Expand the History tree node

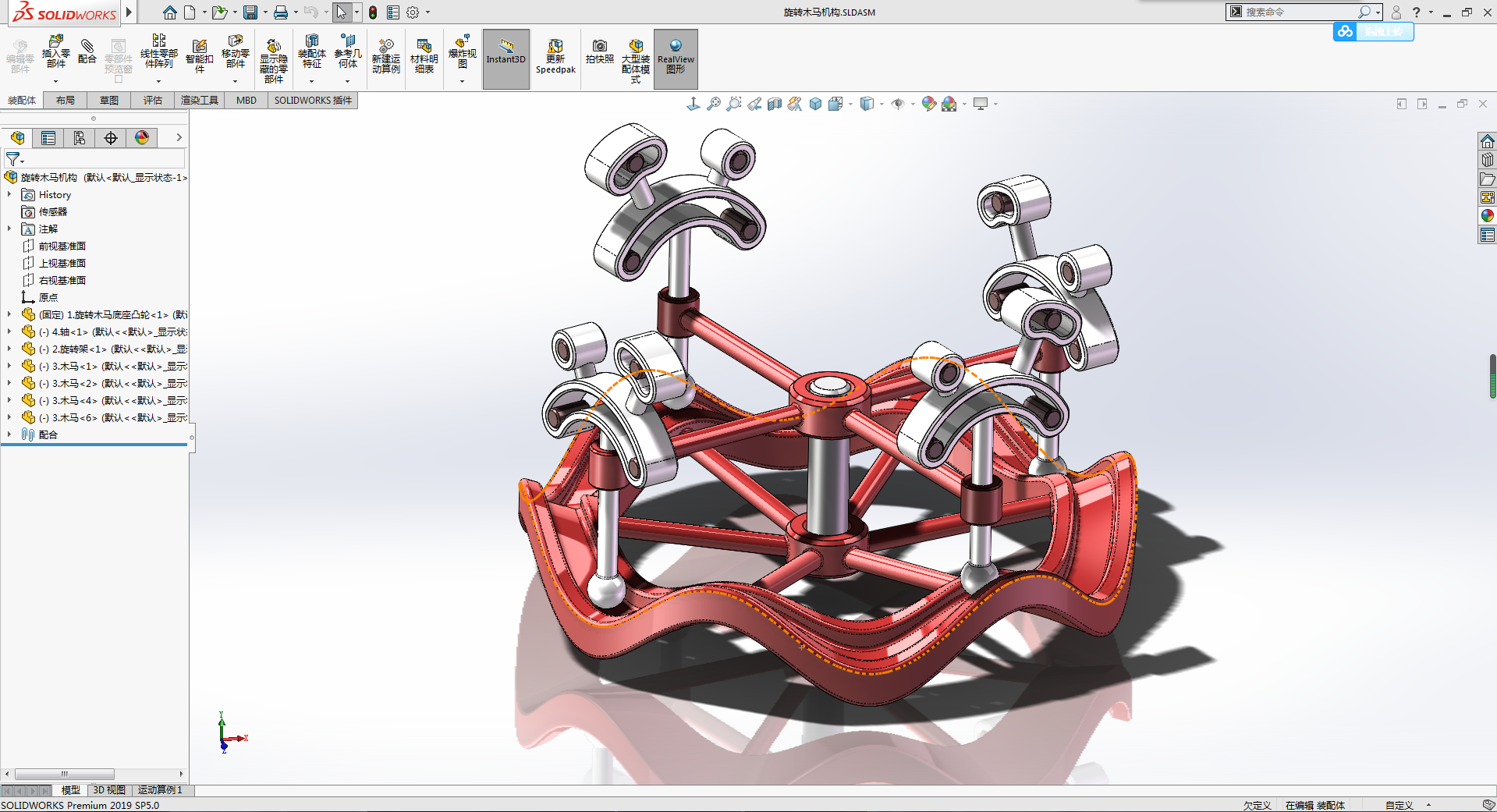coord(9,195)
